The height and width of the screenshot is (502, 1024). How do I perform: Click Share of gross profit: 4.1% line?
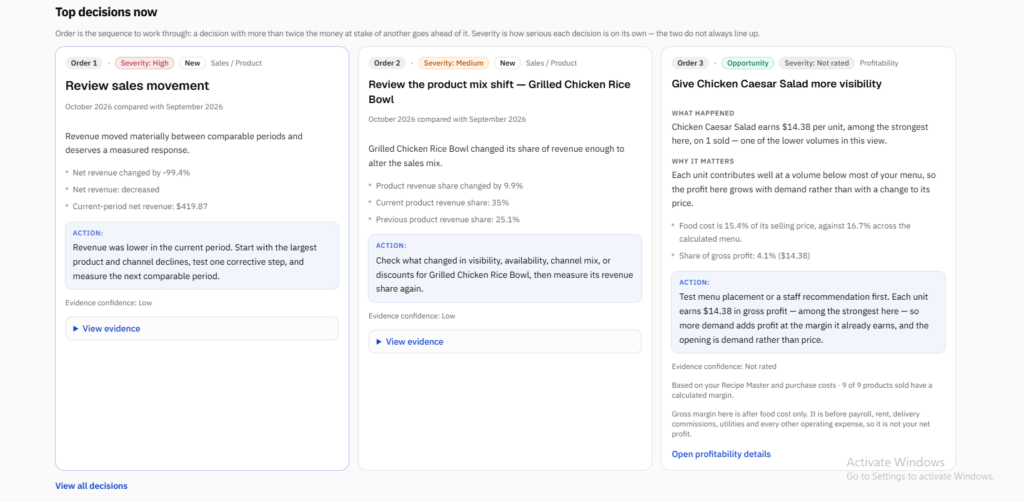coord(744,255)
